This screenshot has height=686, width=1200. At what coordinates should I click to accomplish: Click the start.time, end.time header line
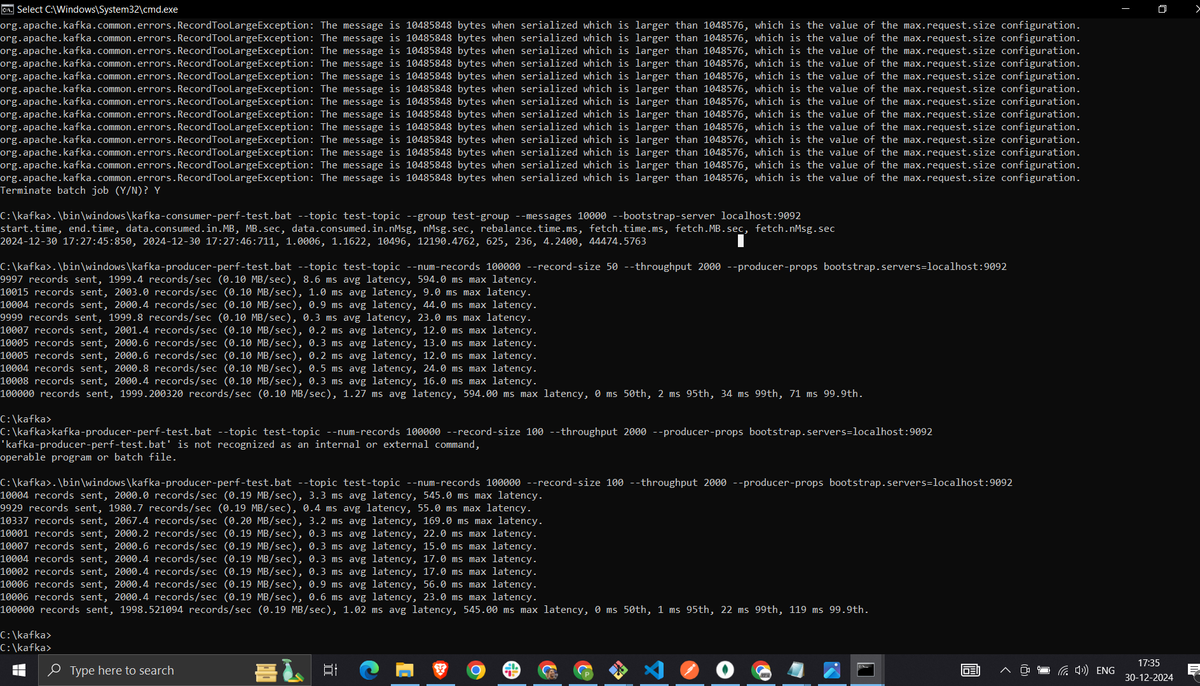tap(417, 229)
